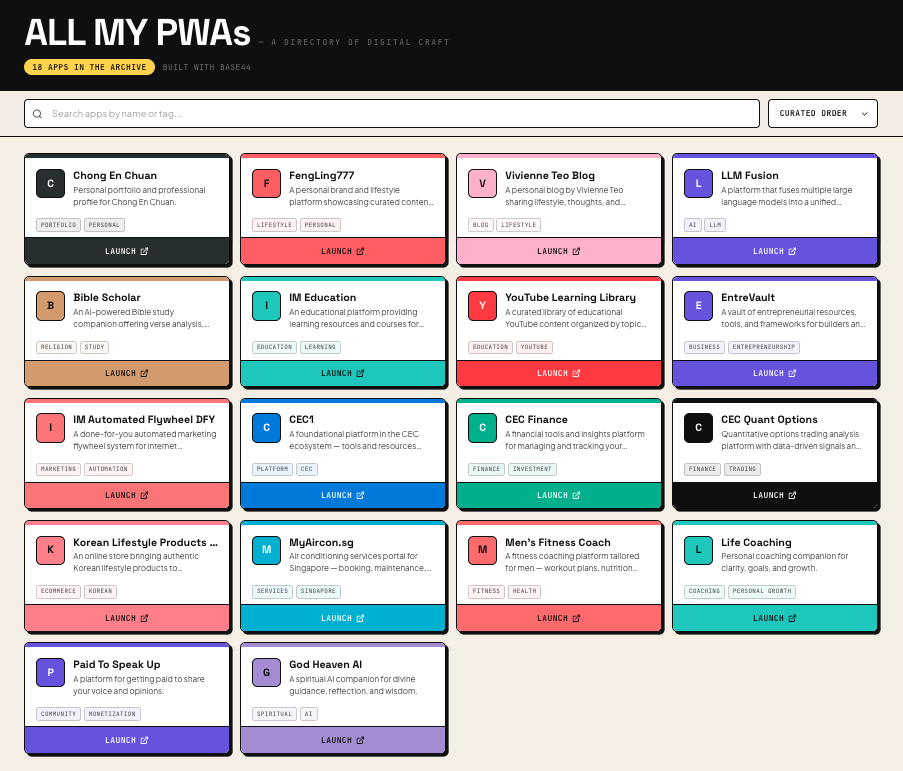Image resolution: width=903 pixels, height=771 pixels.
Task: Click the LLM tag on LLM Fusion
Action: coord(715,225)
